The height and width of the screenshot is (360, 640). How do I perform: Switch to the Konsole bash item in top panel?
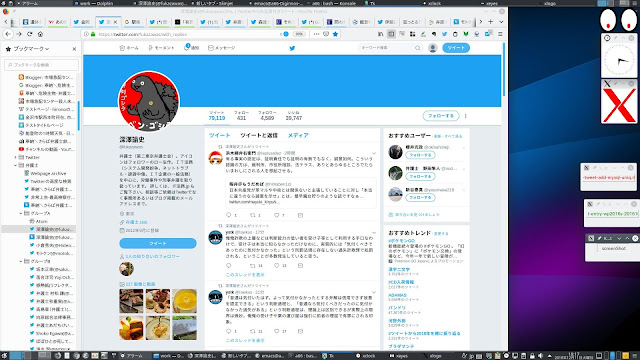[334, 3]
